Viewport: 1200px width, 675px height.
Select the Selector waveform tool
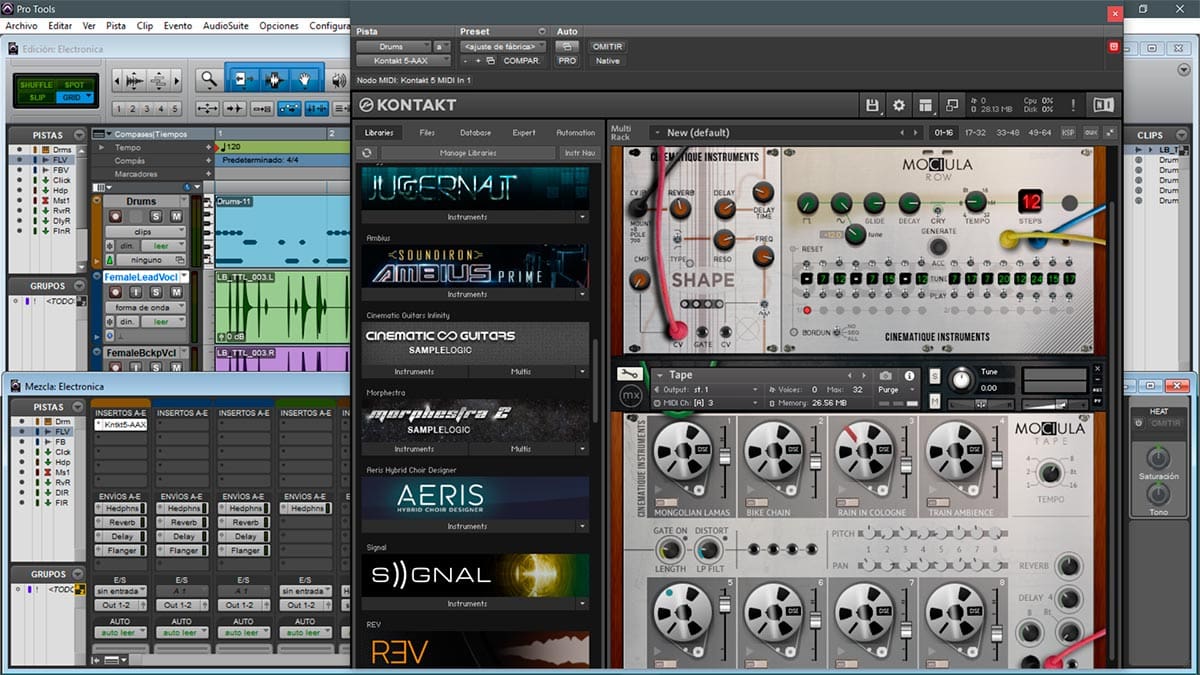(273, 78)
